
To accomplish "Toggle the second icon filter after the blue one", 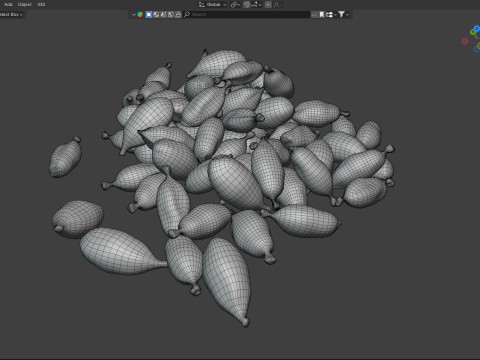I will [156, 14].
